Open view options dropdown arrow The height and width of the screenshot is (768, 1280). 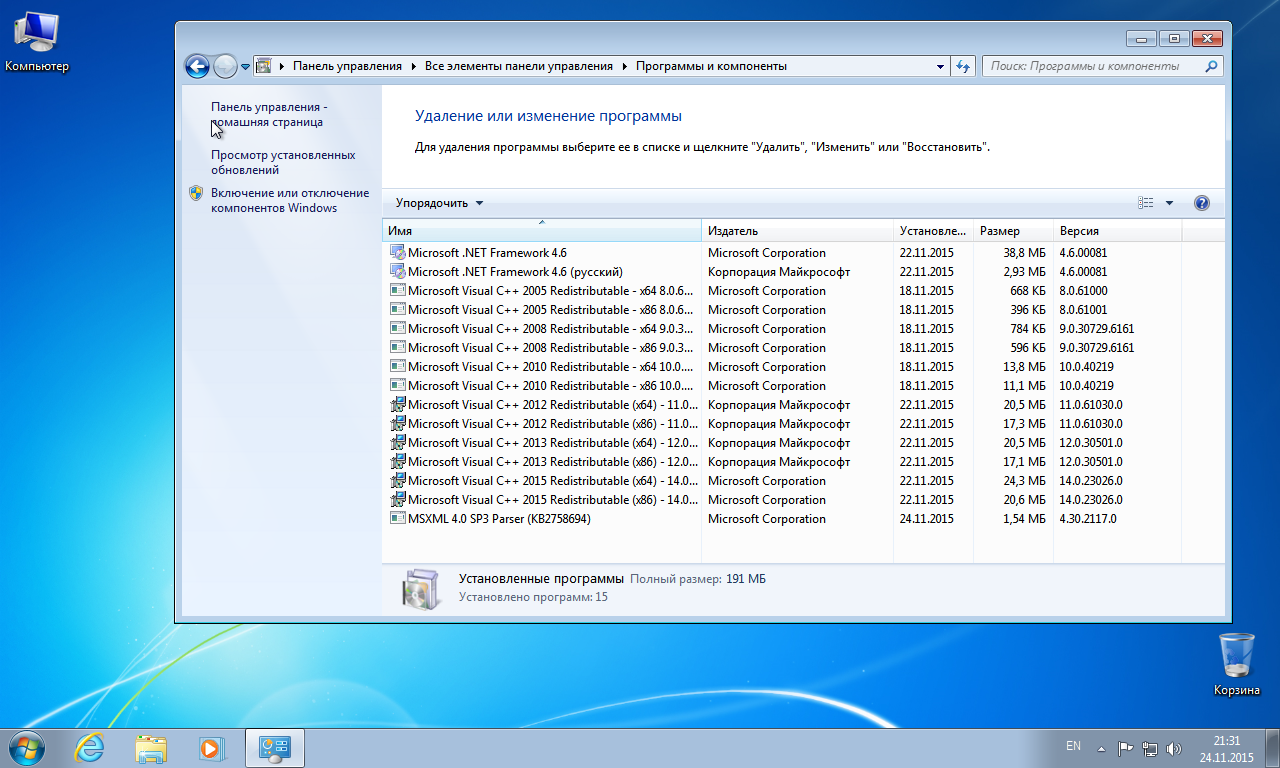tap(1169, 203)
